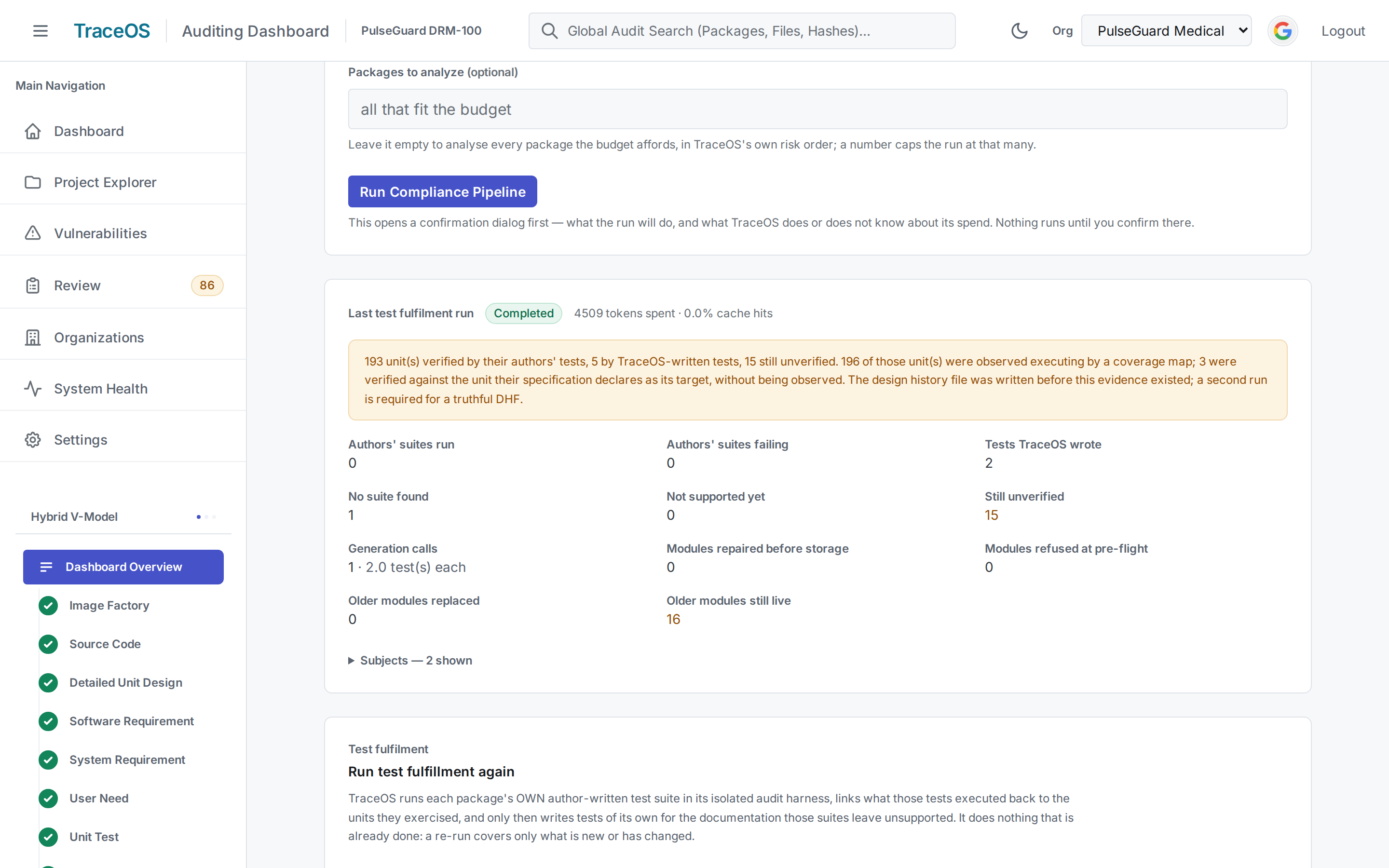This screenshot has width=1389, height=868.
Task: Open Organizations navigation item
Action: coord(123,338)
